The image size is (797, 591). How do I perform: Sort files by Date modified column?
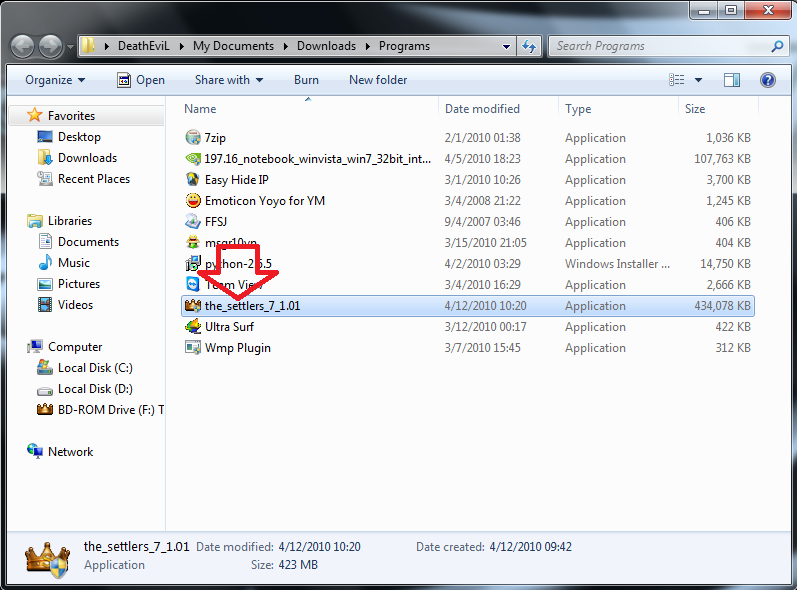(482, 109)
